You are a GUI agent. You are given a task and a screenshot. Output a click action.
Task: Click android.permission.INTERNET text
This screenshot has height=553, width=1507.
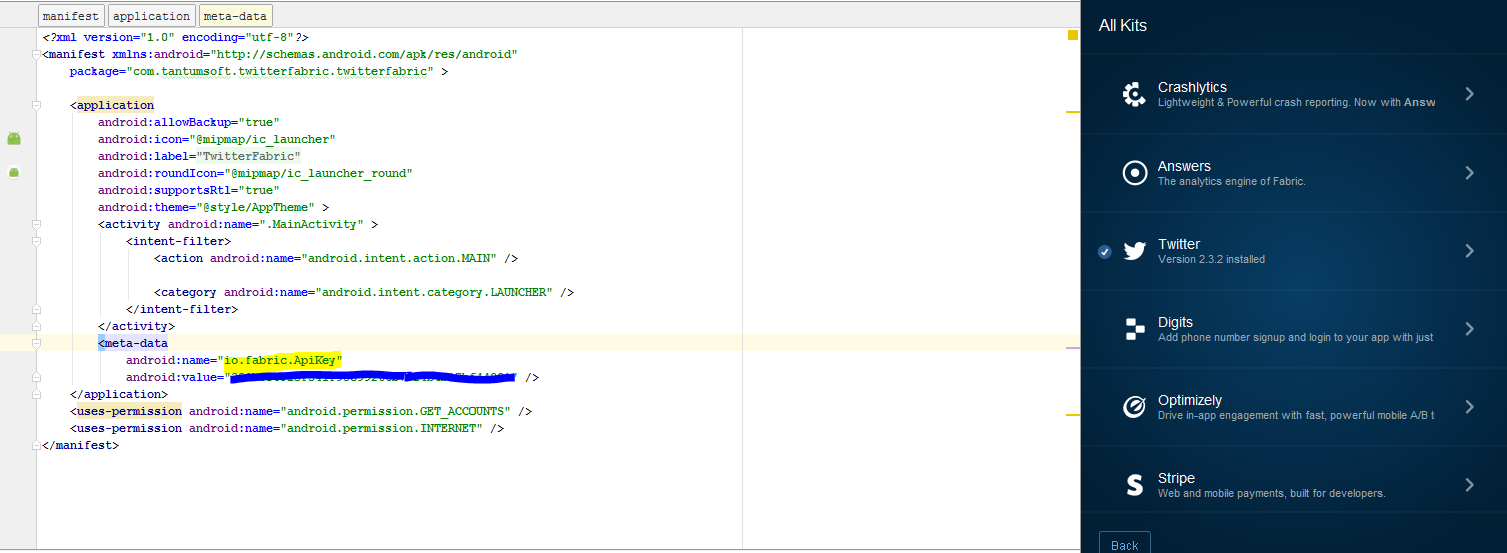[x=382, y=428]
